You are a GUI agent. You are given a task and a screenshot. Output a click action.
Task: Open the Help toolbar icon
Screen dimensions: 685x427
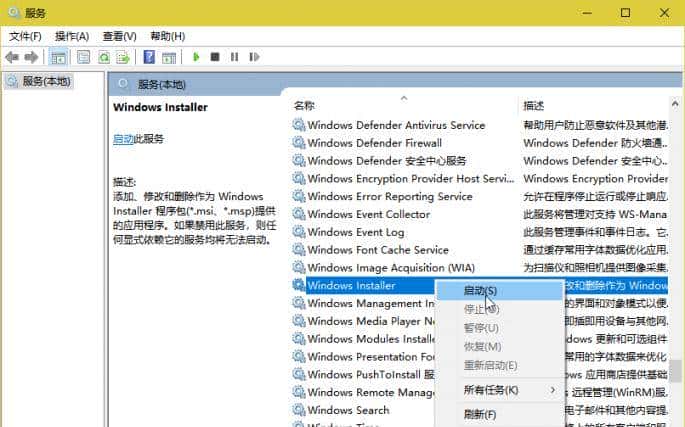click(x=149, y=57)
